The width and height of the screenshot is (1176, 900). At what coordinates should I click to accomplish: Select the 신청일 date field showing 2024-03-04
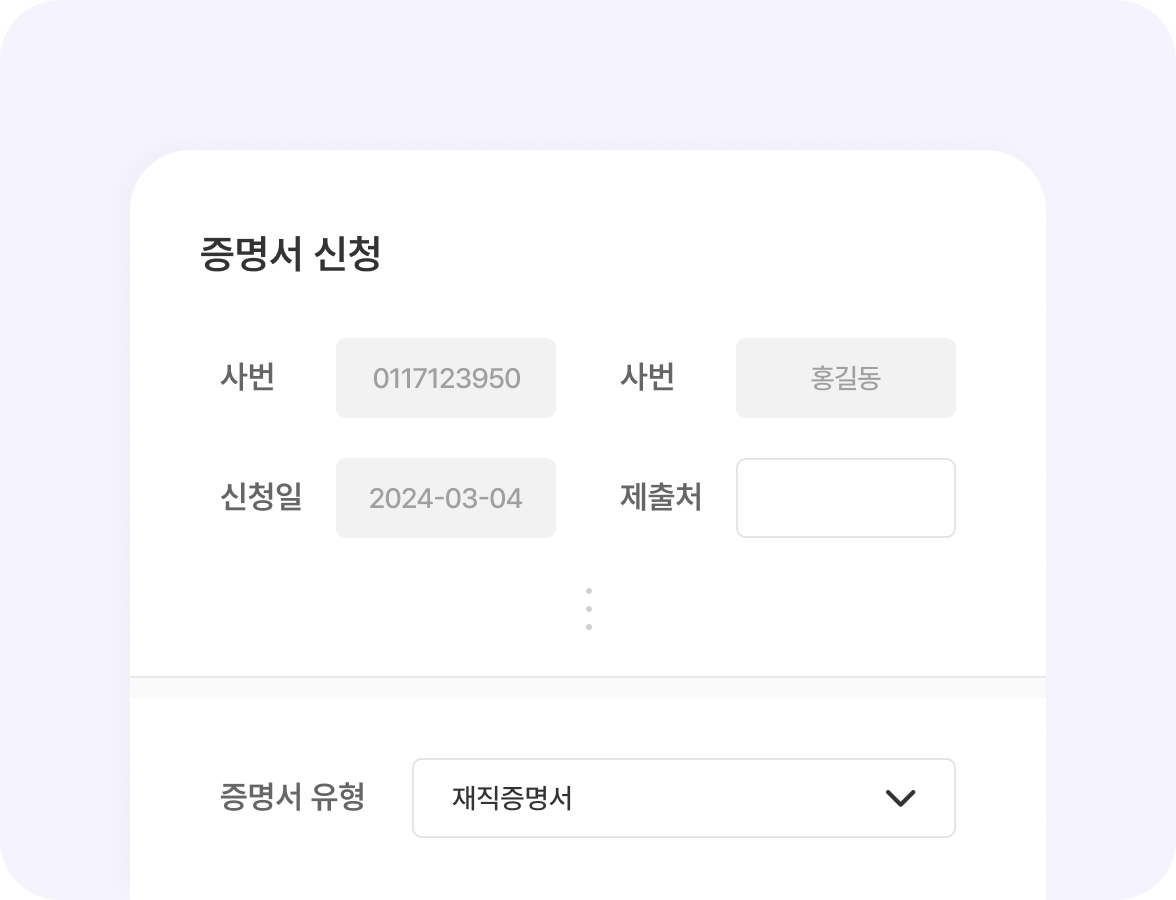click(446, 498)
